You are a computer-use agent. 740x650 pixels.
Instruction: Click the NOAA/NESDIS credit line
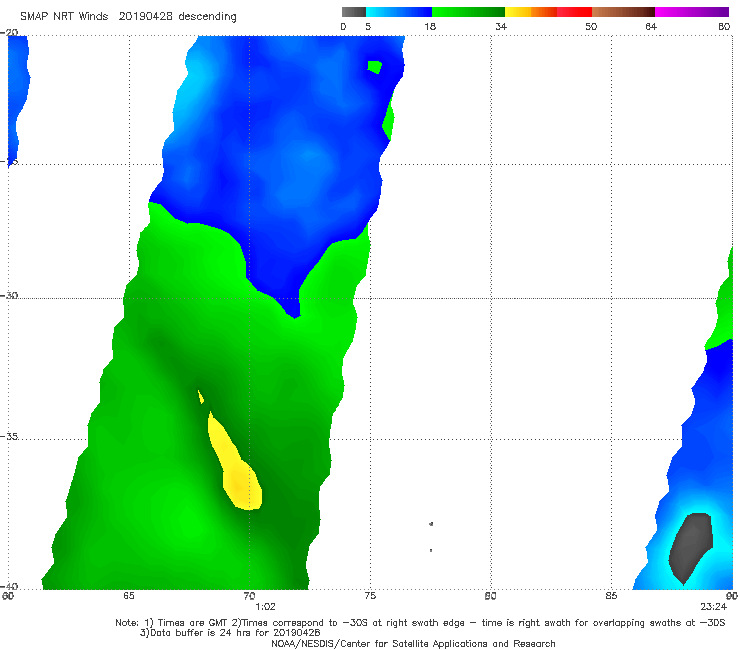tap(413, 643)
